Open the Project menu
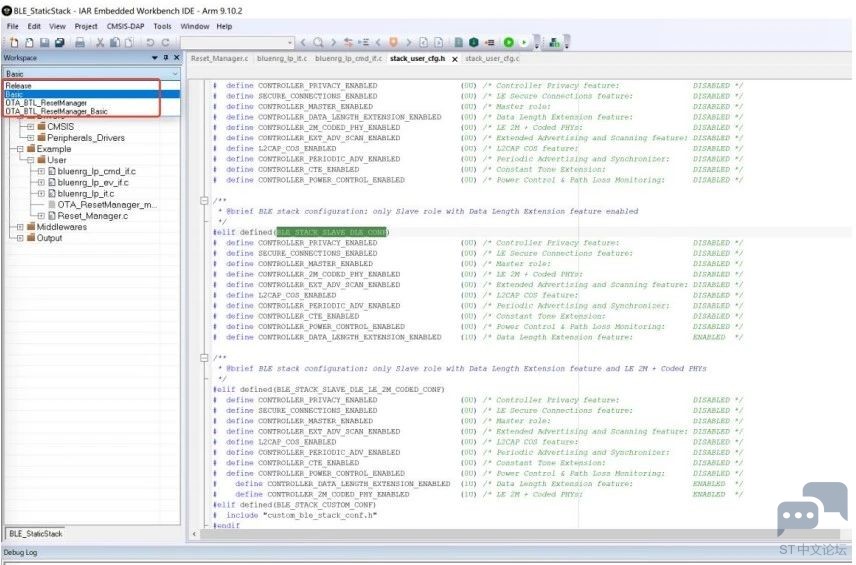The height and width of the screenshot is (565, 856). 86,26
